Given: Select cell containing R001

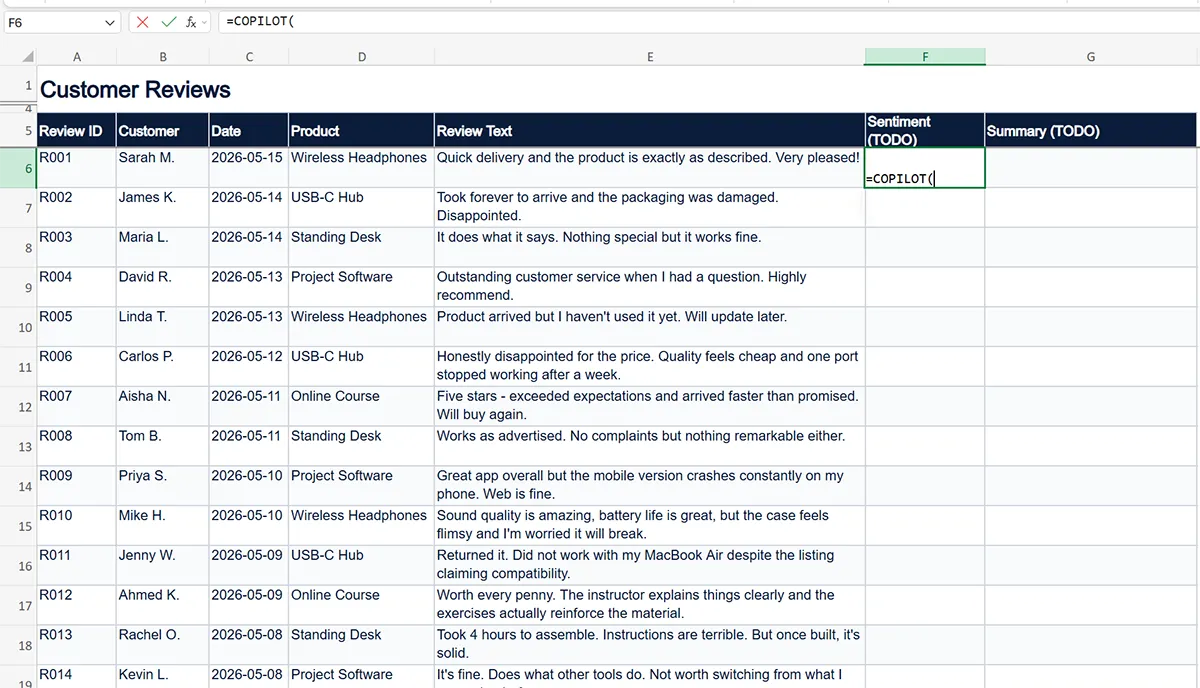Looking at the screenshot, I should pos(77,168).
